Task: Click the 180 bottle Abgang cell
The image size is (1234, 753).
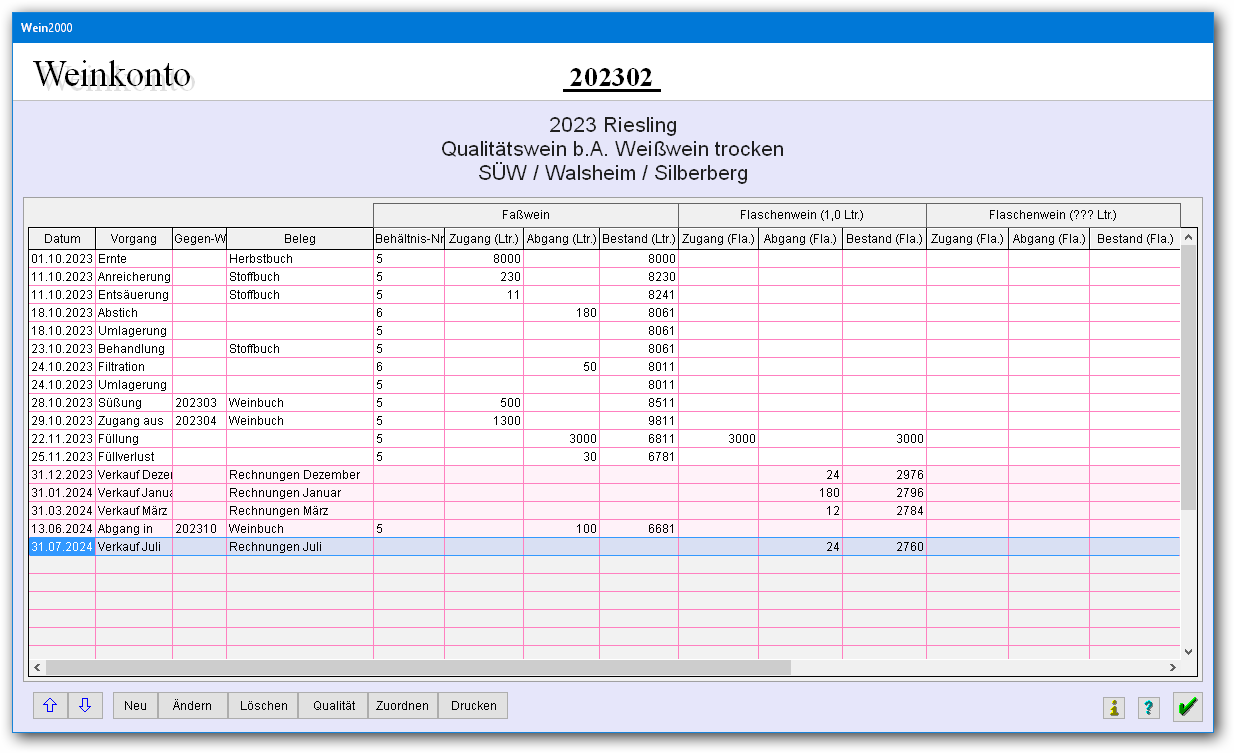Action: click(x=800, y=493)
